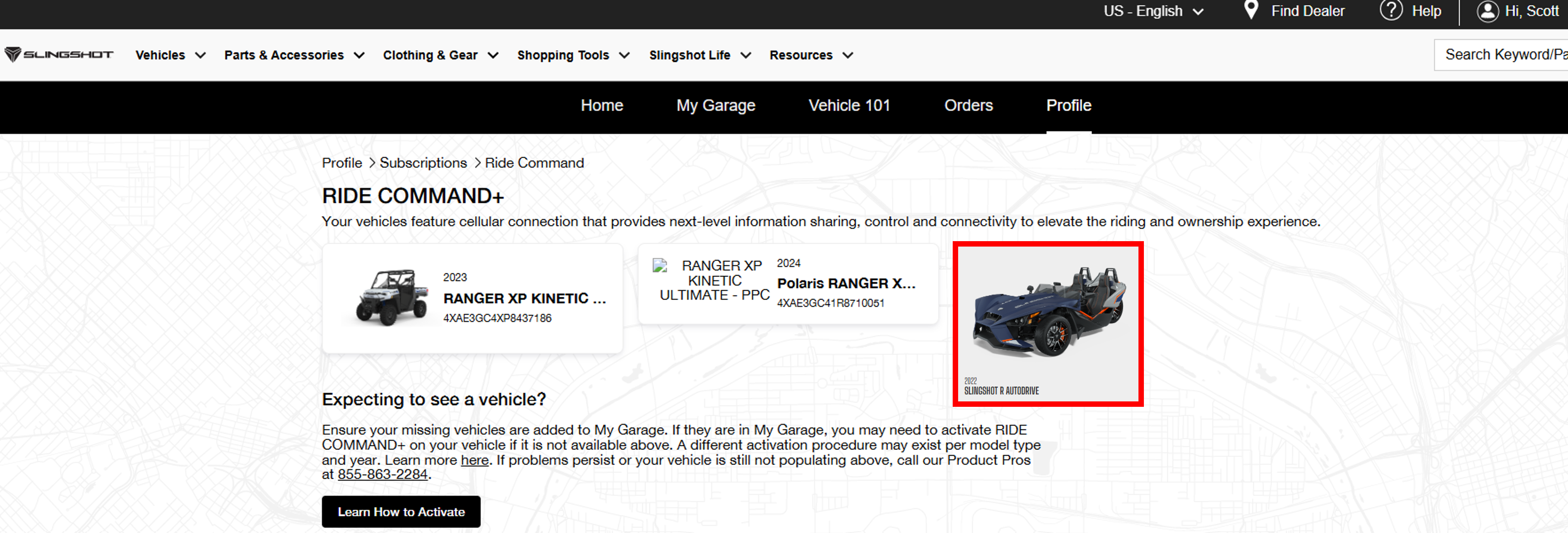1568x533 pixels.
Task: Click the RANGER XP KINETIC ... title
Action: pyautogui.click(x=524, y=298)
